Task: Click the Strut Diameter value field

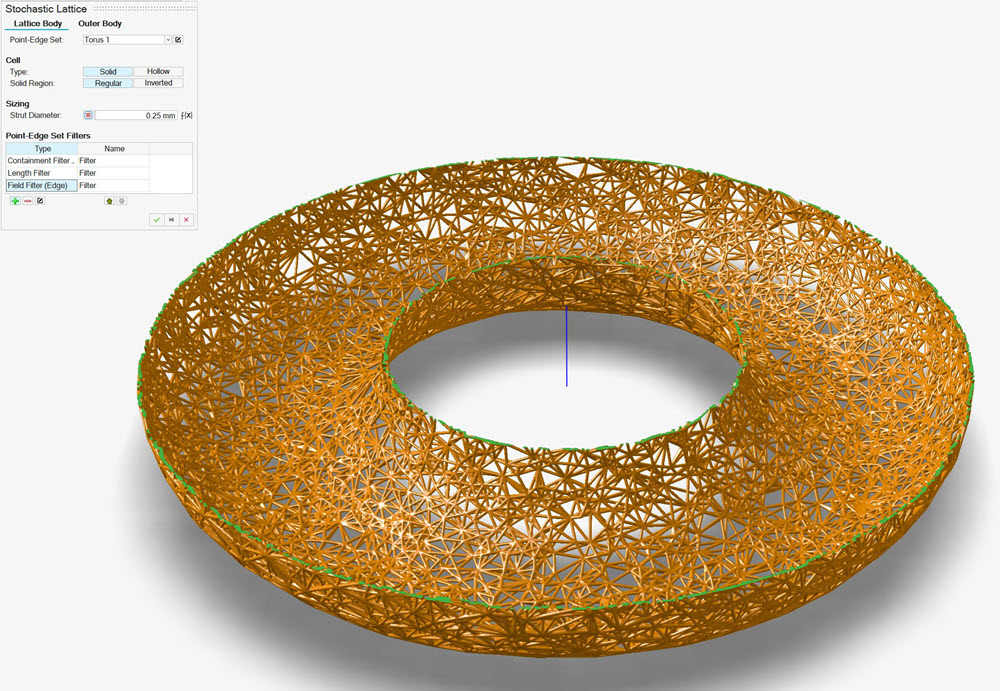Action: 136,116
